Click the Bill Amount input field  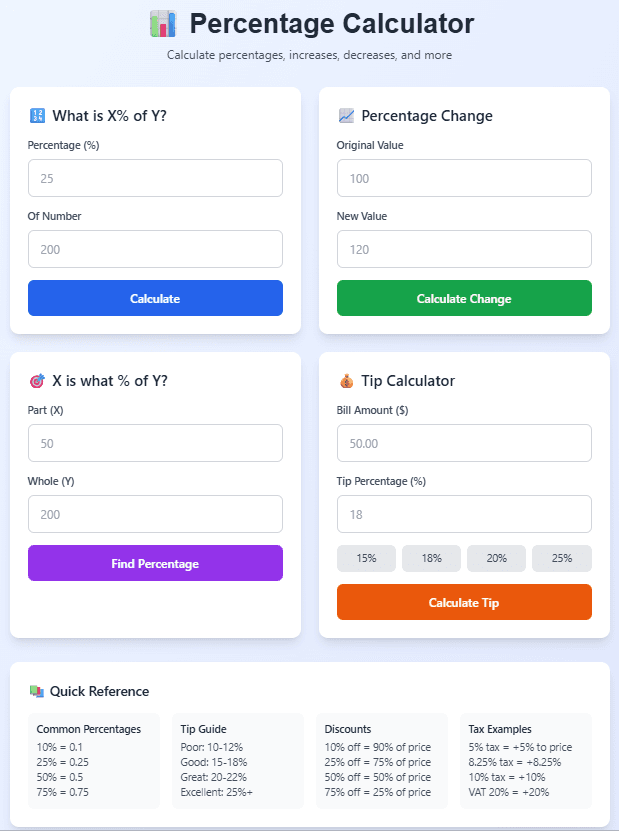463,443
